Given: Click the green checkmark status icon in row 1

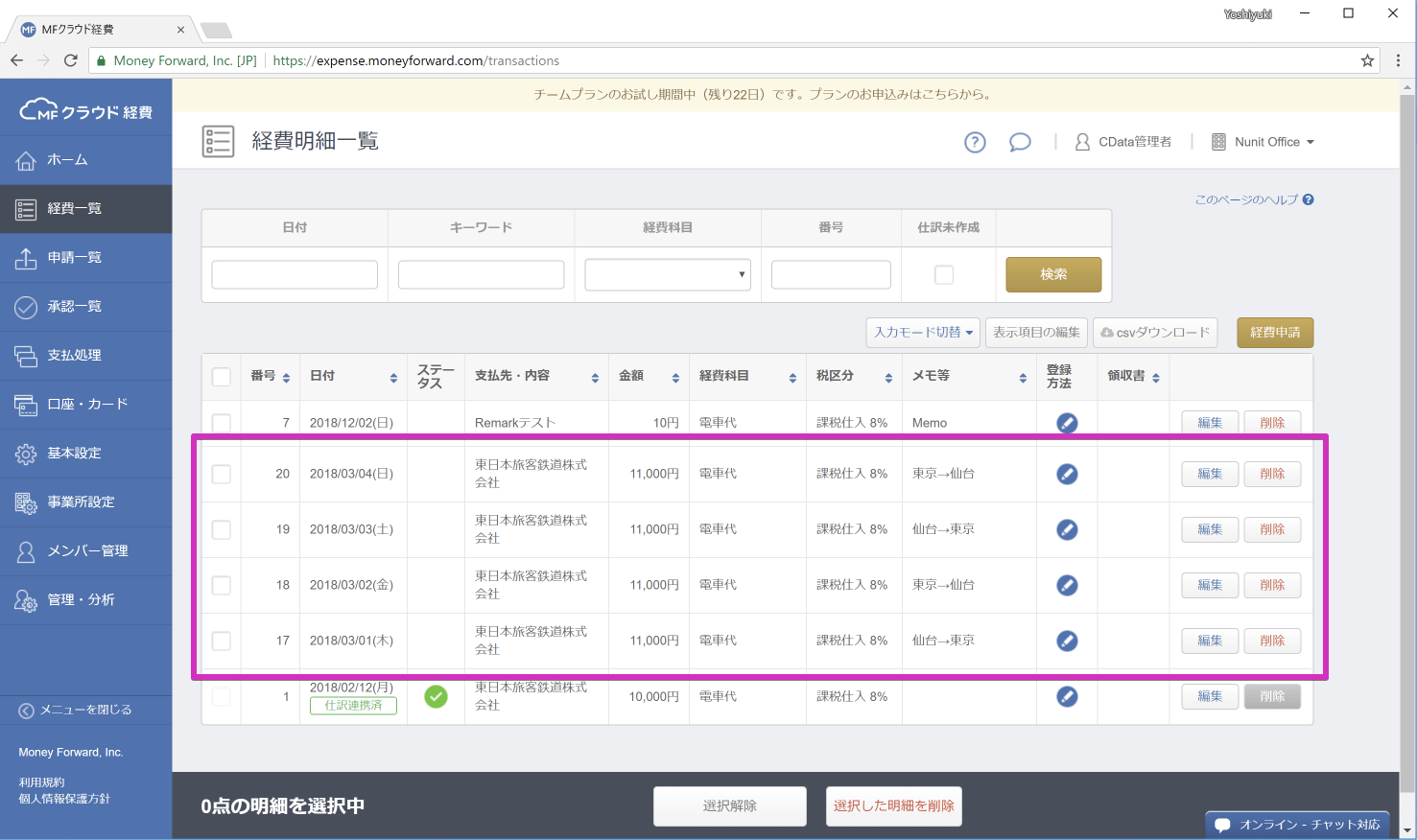Looking at the screenshot, I should tap(436, 696).
